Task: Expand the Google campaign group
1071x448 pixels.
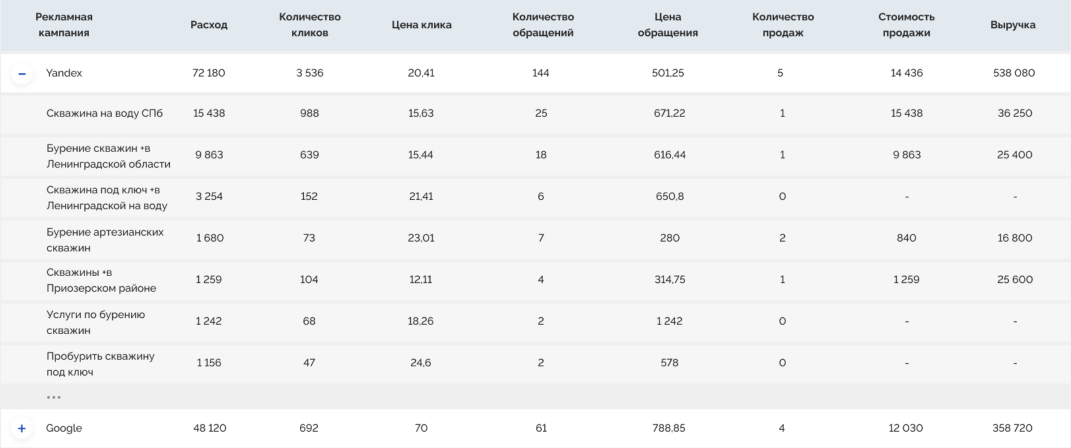Action: pyautogui.click(x=22, y=428)
